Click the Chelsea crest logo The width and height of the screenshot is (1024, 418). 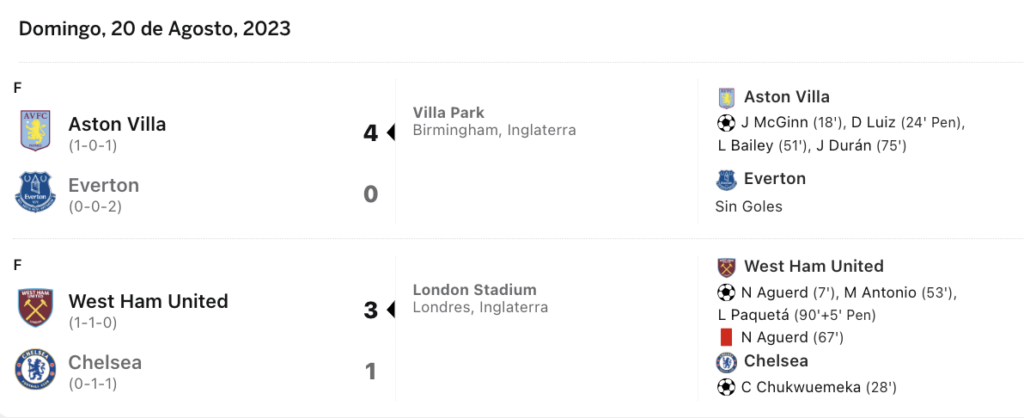click(x=35, y=370)
